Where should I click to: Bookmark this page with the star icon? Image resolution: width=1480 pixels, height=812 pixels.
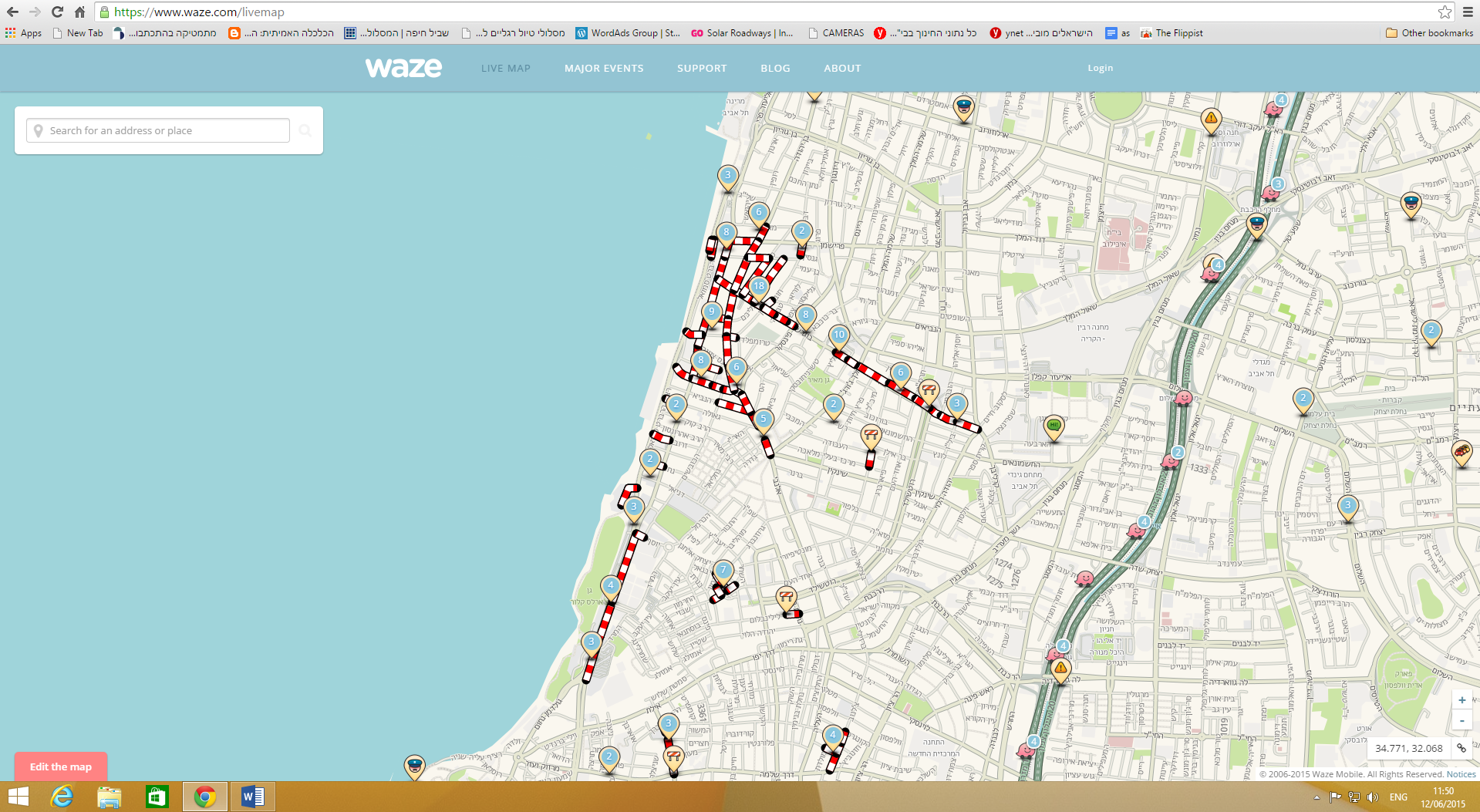point(1445,12)
